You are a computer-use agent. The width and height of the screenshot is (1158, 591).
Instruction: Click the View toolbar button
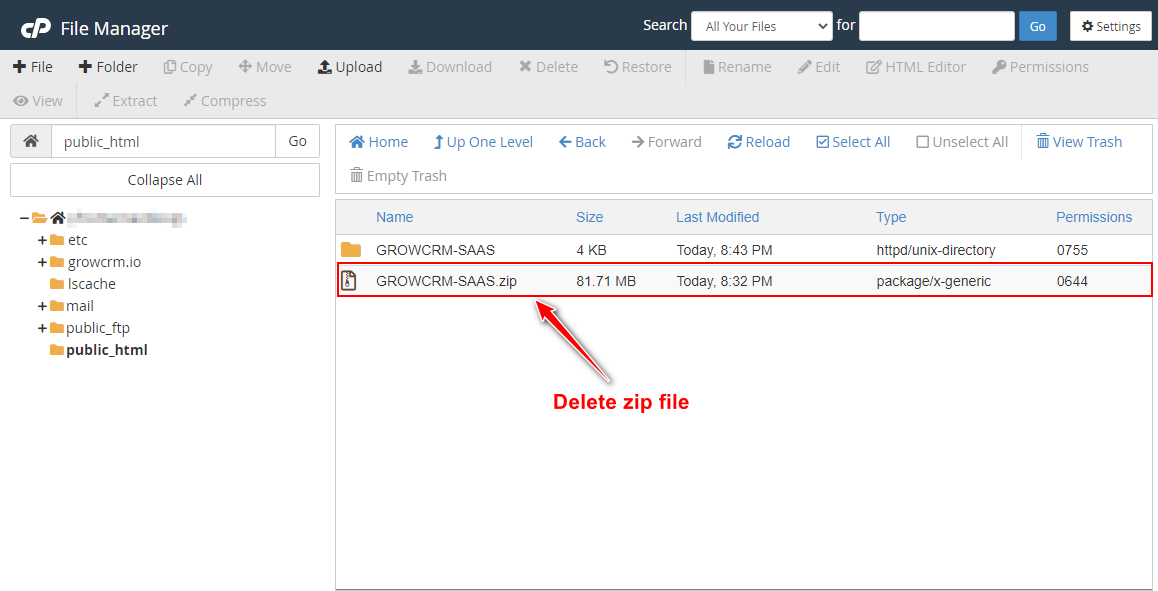(38, 101)
